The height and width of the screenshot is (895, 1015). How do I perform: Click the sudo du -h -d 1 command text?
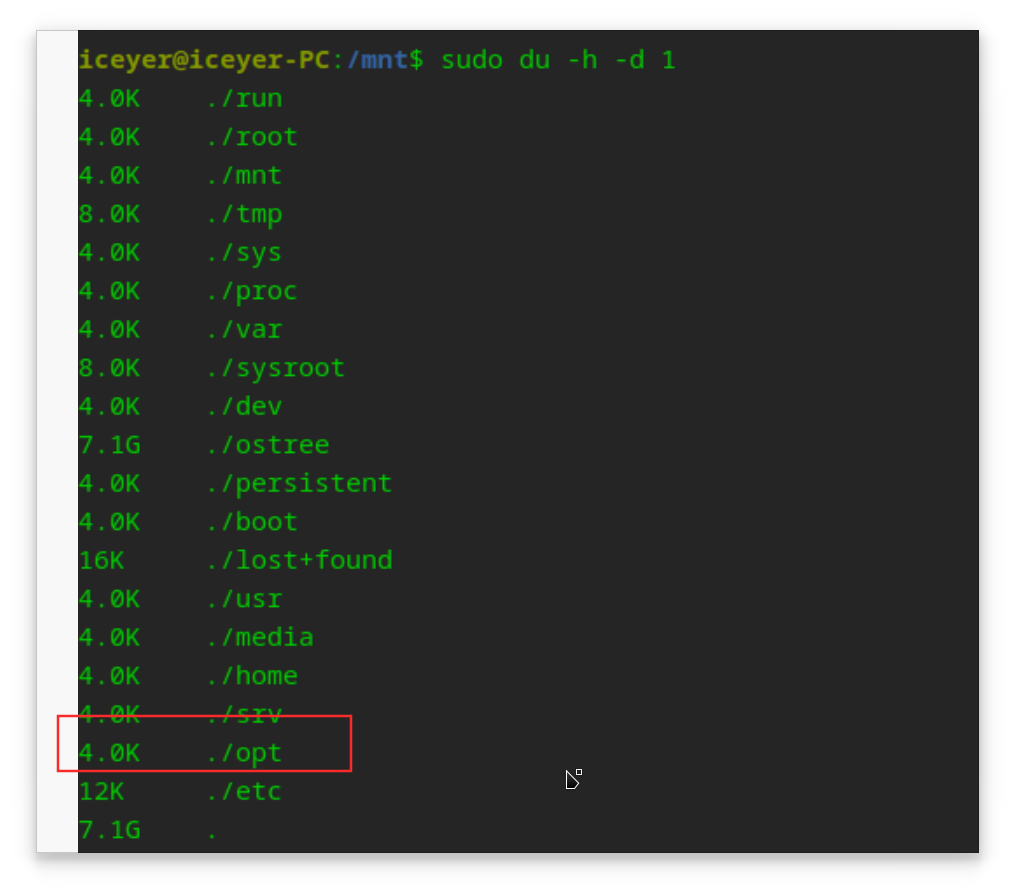click(558, 60)
